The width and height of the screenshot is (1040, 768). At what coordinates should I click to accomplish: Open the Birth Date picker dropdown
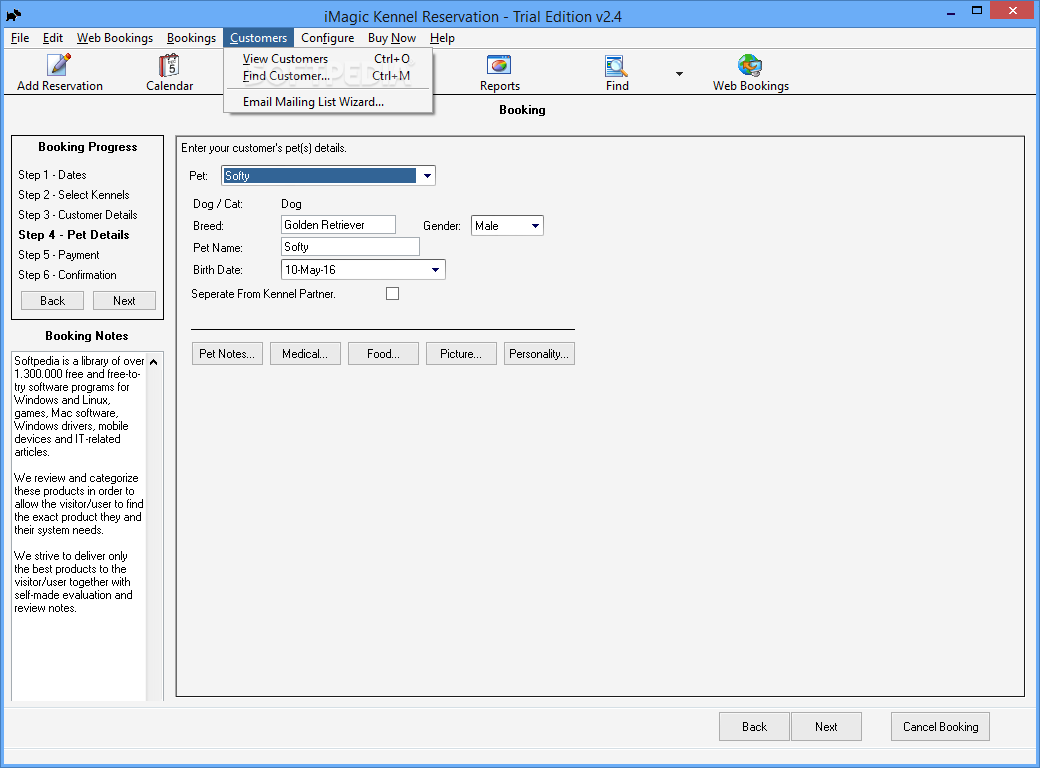coord(435,270)
